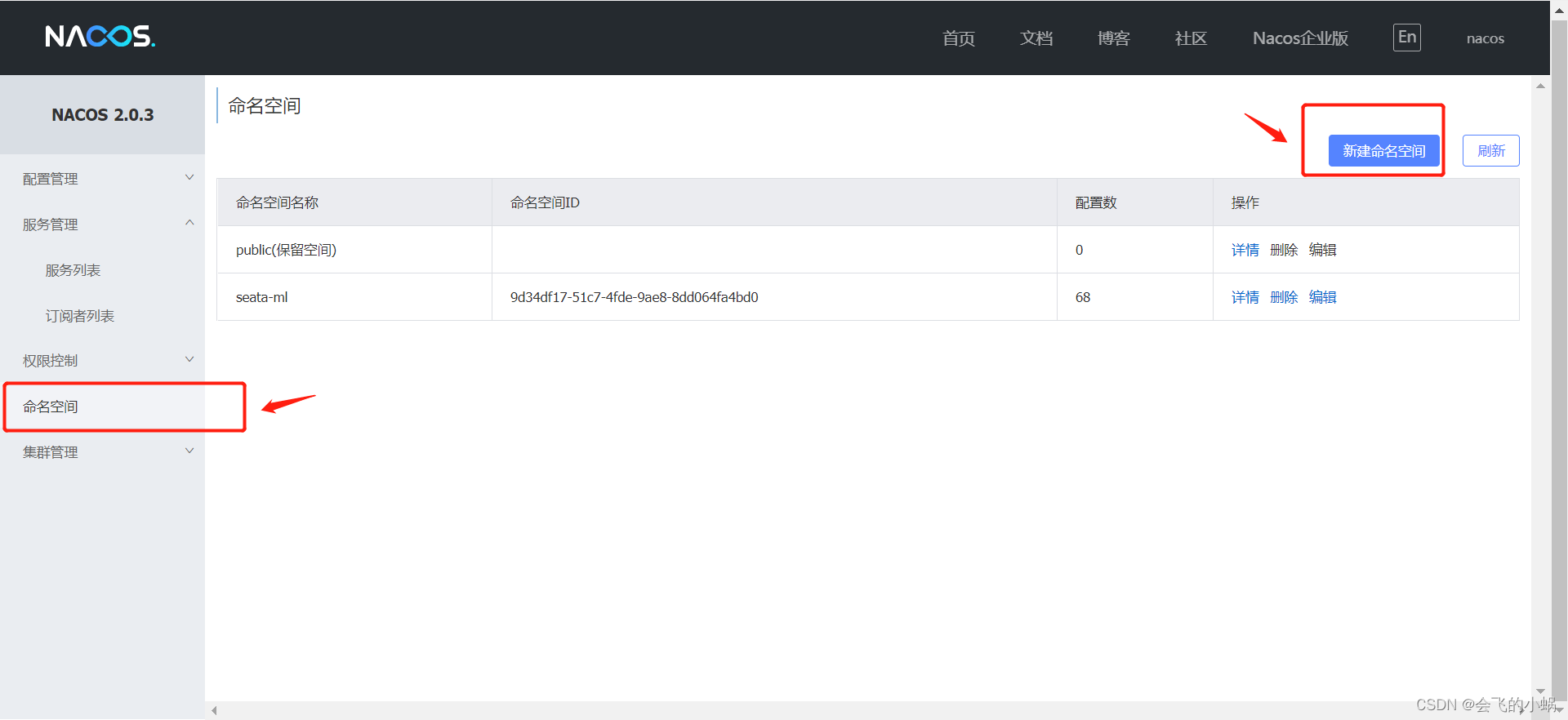Screen dimensions: 1568x720
Task: Click the NACOS logo
Action: click(x=100, y=37)
